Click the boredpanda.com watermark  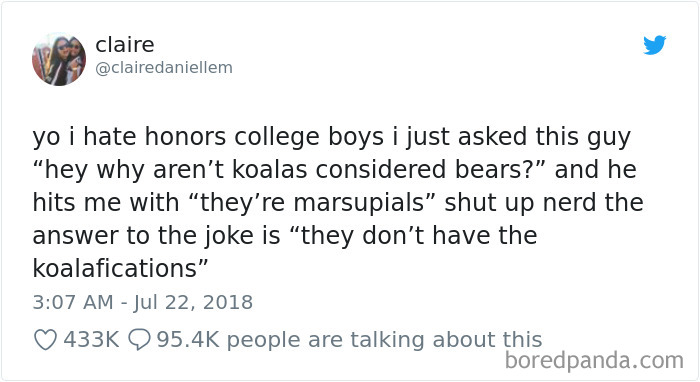click(594, 361)
